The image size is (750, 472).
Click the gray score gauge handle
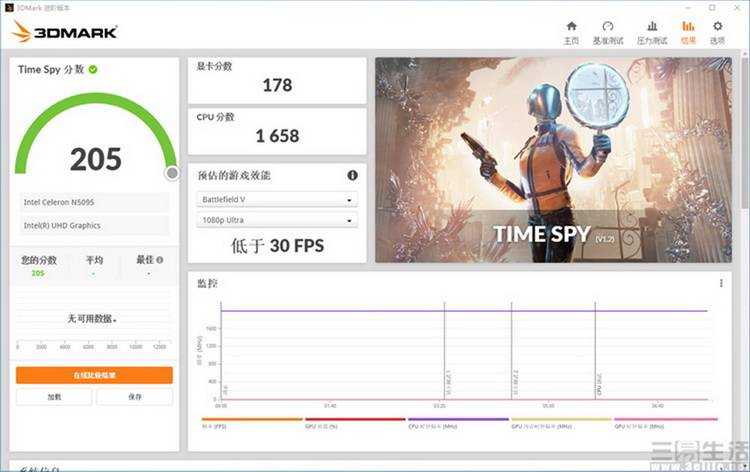click(x=172, y=173)
